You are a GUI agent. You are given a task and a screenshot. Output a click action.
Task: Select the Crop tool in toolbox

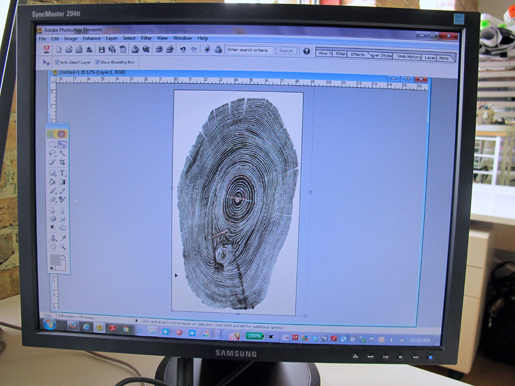(x=62, y=162)
